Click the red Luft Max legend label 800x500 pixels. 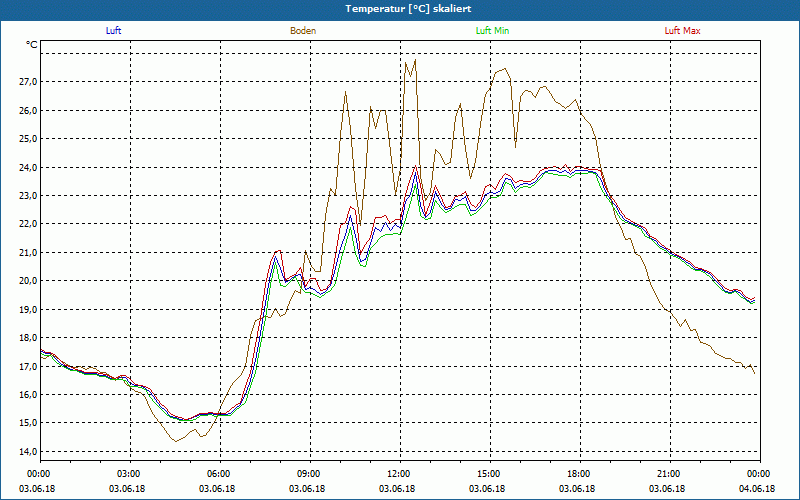pyautogui.click(x=682, y=31)
